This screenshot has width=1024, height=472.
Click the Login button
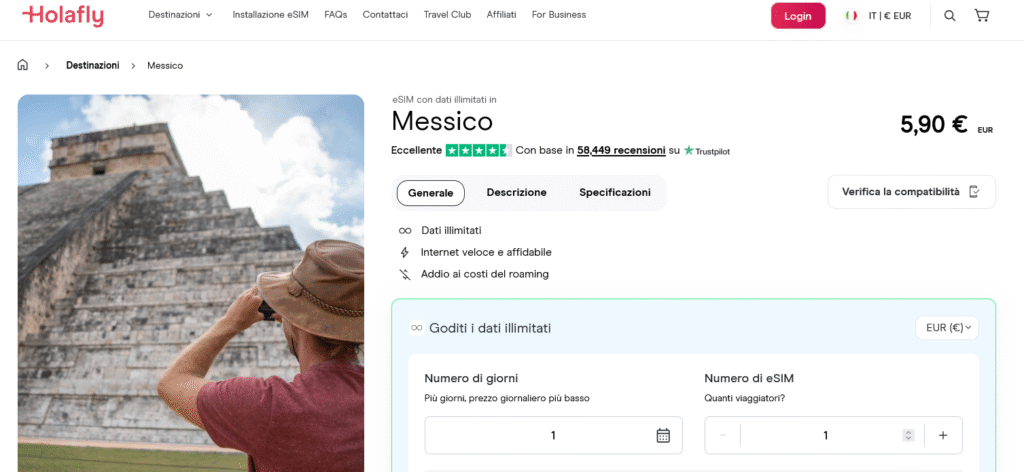pos(798,16)
